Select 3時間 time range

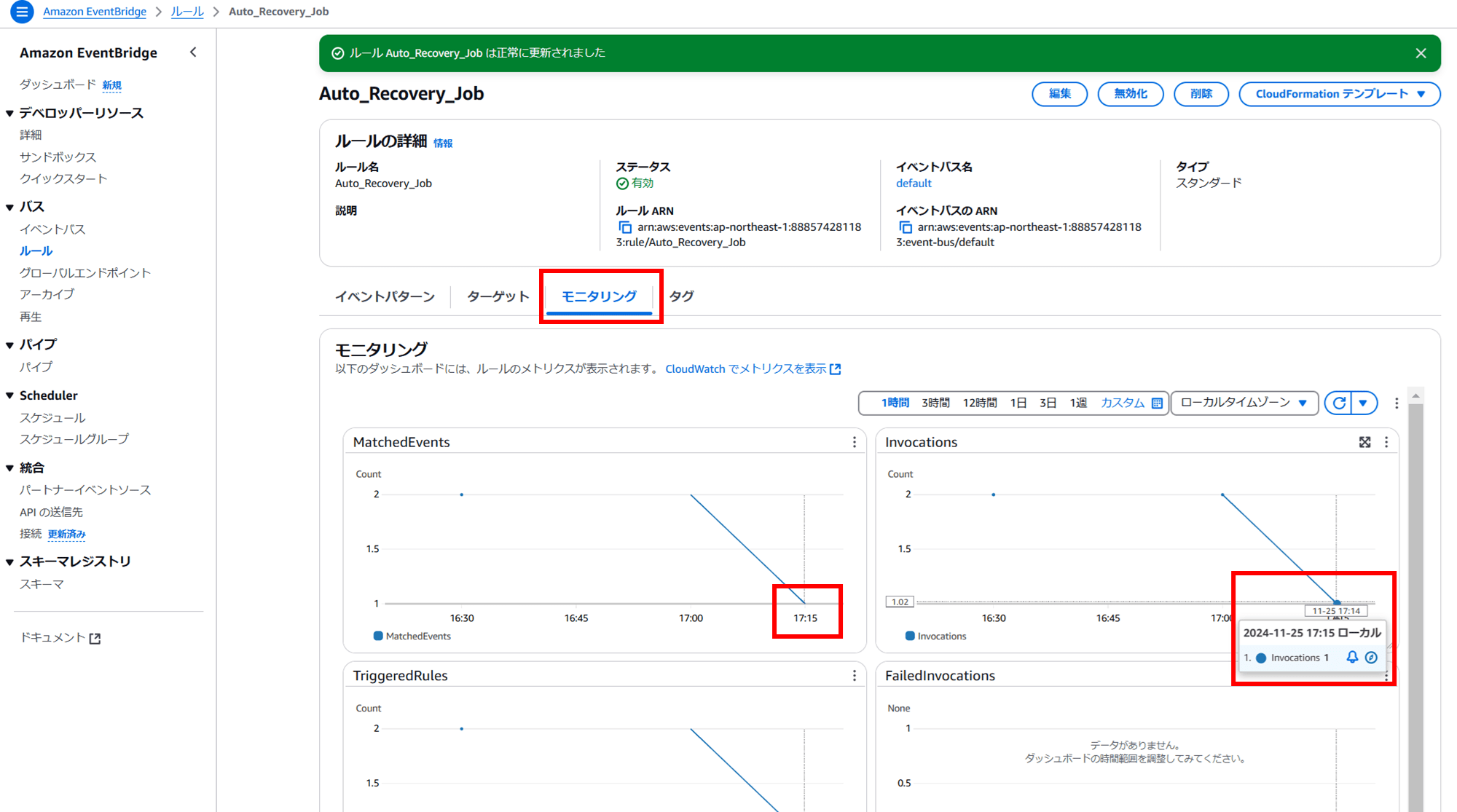(x=936, y=403)
